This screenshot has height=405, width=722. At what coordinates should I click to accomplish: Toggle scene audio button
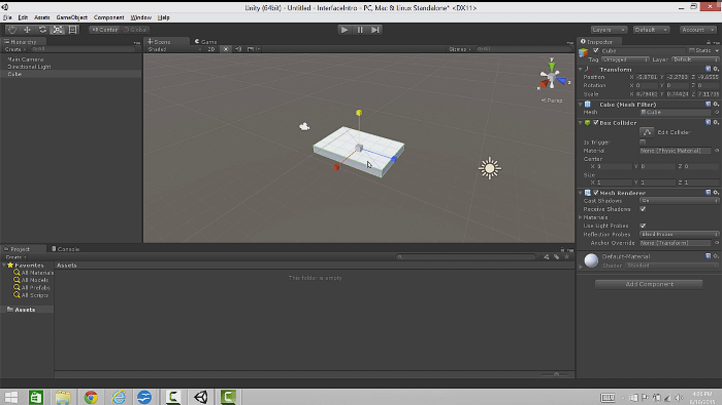click(x=238, y=49)
